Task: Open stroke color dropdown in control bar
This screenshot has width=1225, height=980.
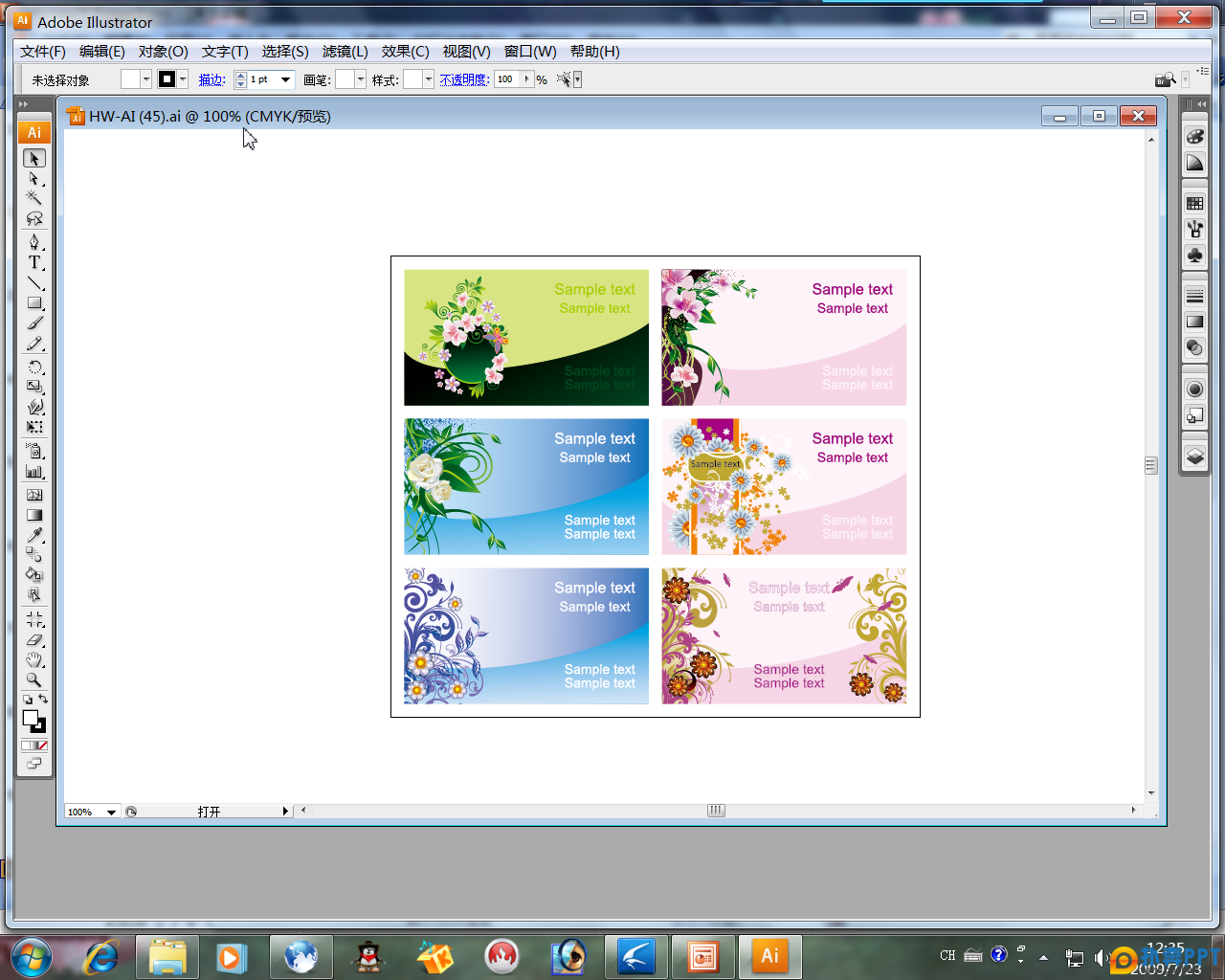Action: coord(183,79)
